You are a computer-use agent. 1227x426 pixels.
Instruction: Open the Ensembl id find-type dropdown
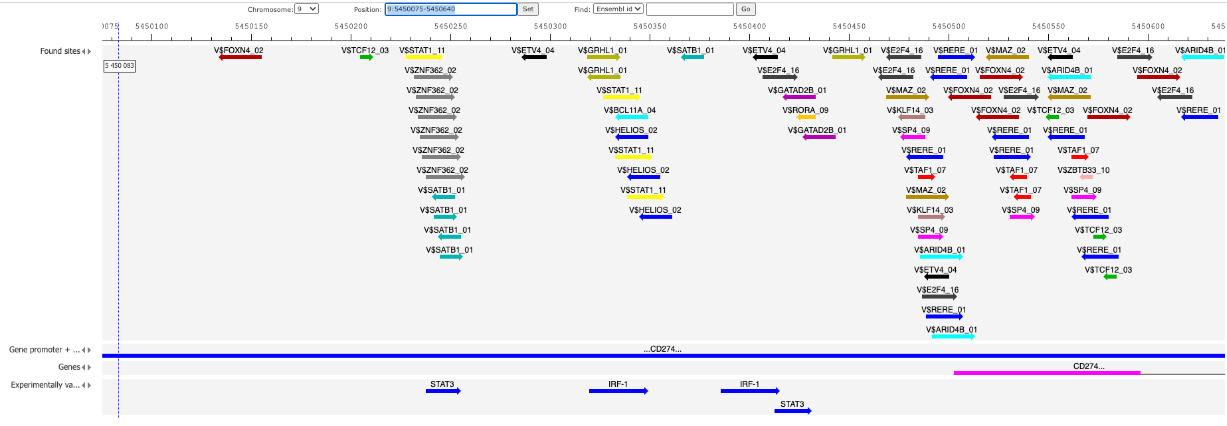pos(618,8)
